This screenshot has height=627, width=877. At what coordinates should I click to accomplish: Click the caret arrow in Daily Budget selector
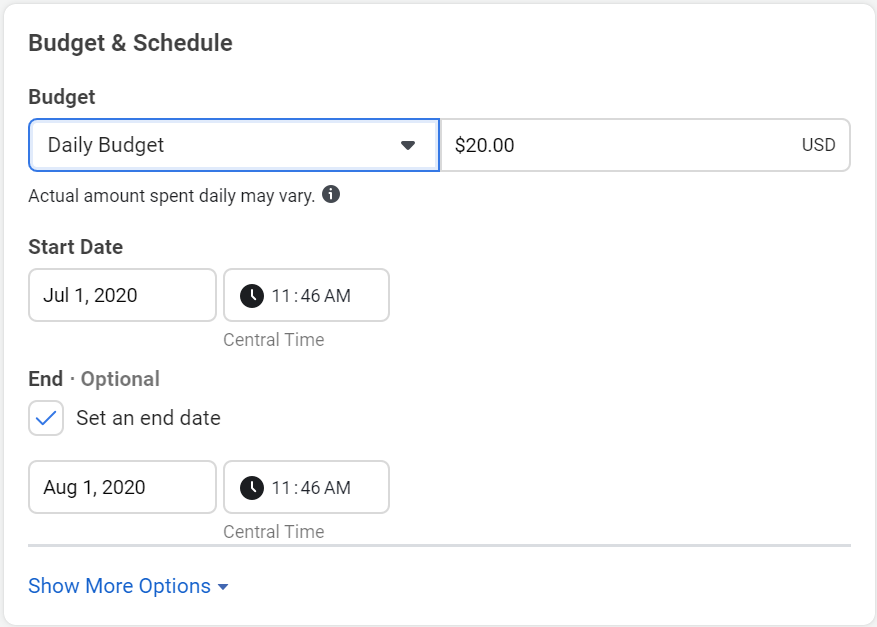click(408, 145)
